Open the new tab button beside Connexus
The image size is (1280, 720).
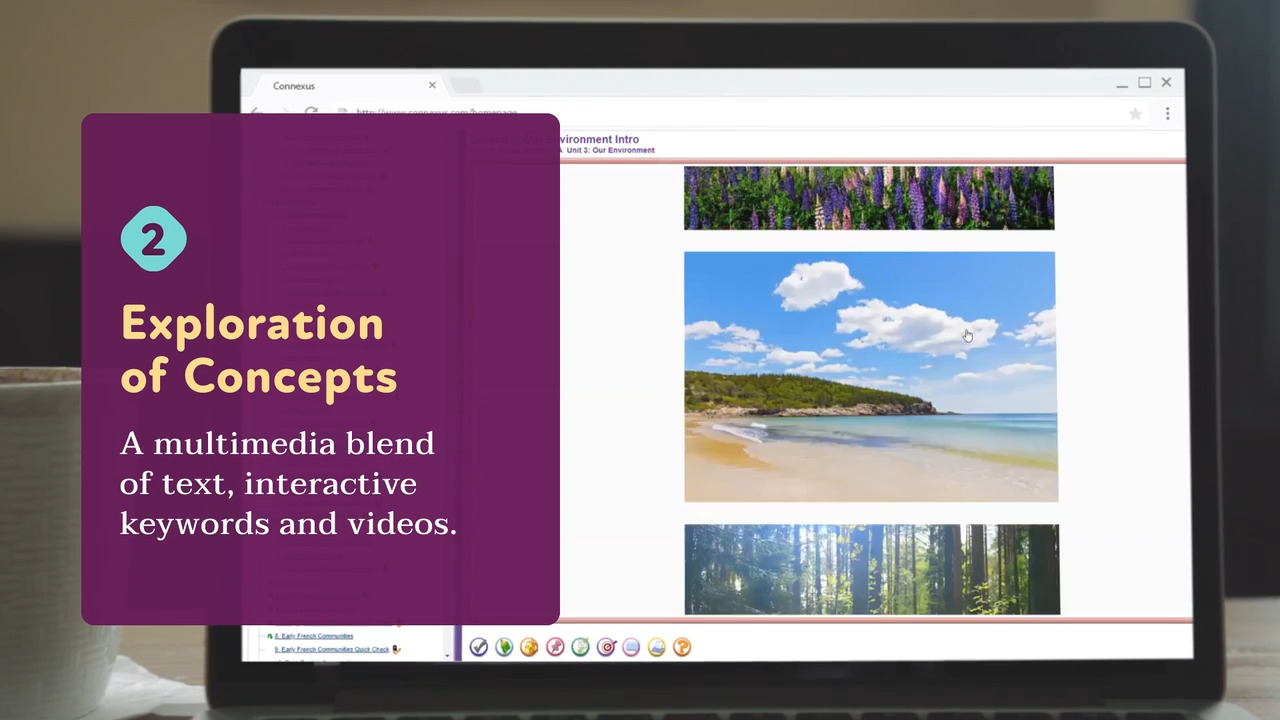pyautogui.click(x=466, y=85)
